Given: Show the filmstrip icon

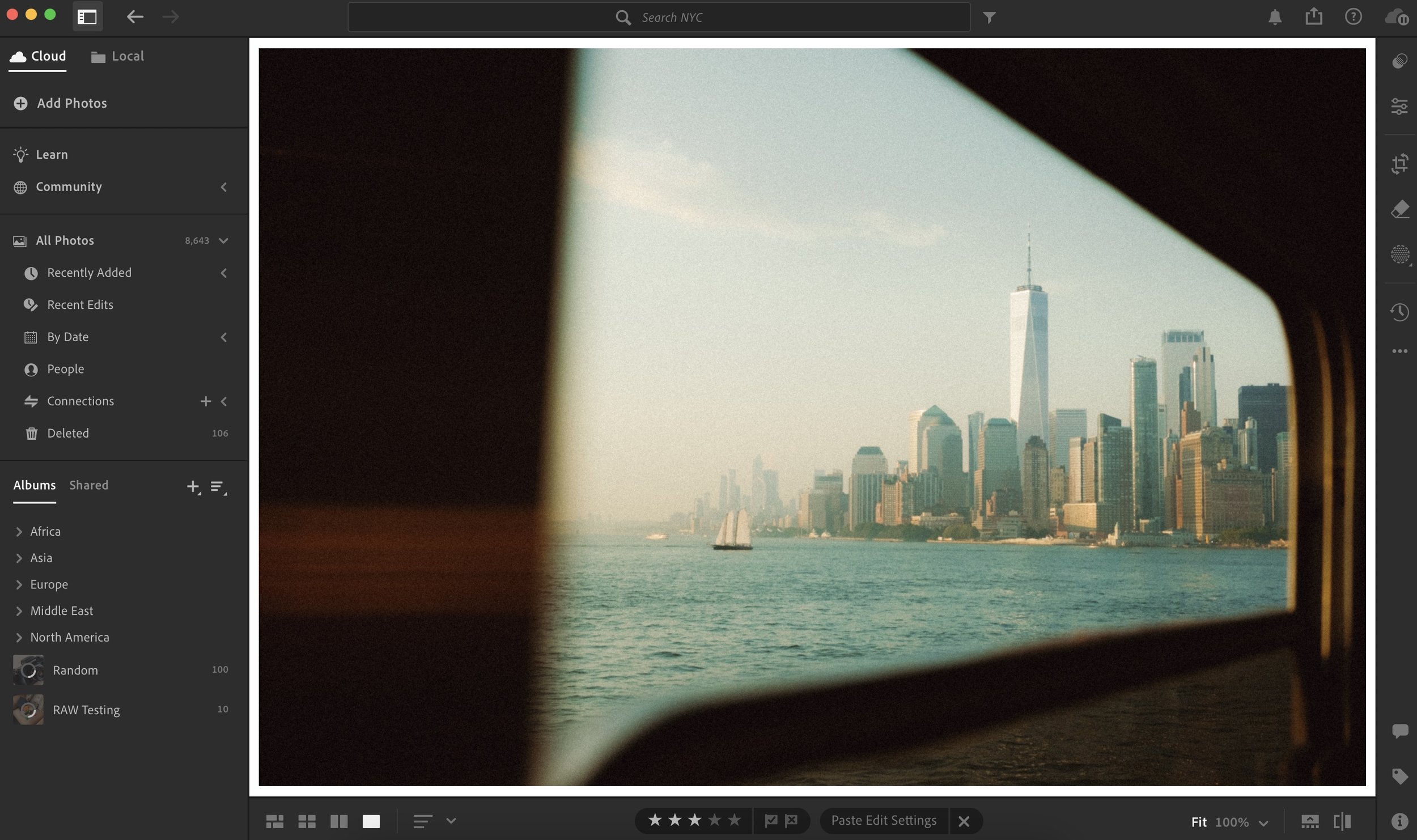Looking at the screenshot, I should click(1310, 821).
